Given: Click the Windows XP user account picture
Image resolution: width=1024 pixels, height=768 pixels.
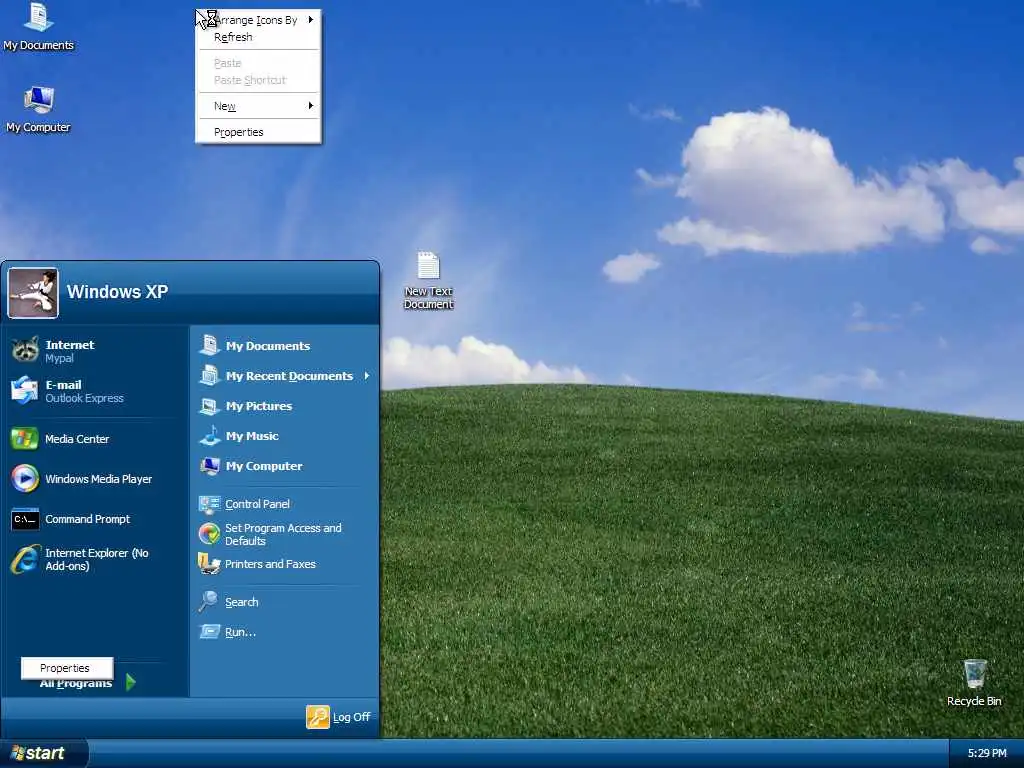Looking at the screenshot, I should [33, 293].
